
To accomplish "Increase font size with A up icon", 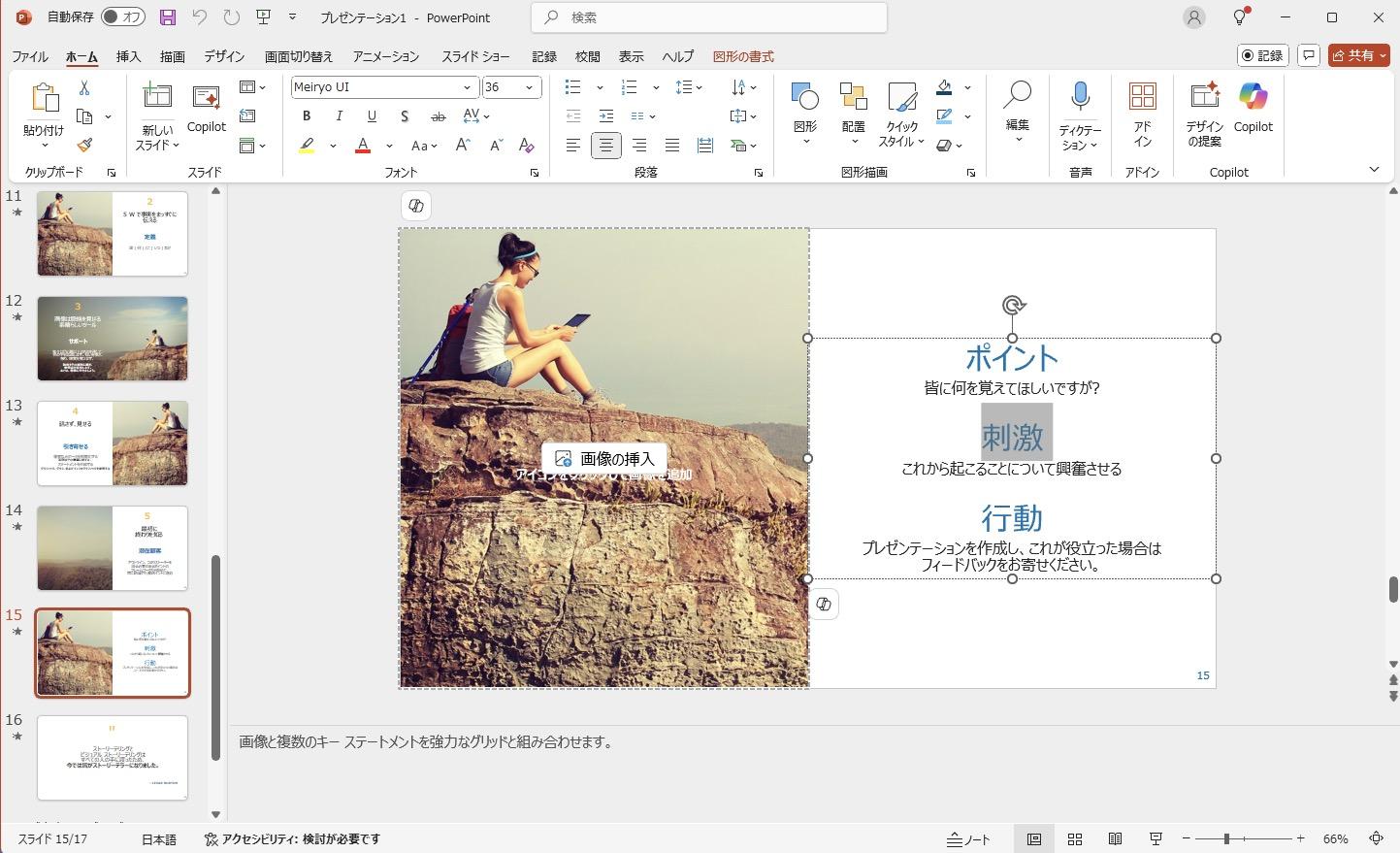I will 463,146.
